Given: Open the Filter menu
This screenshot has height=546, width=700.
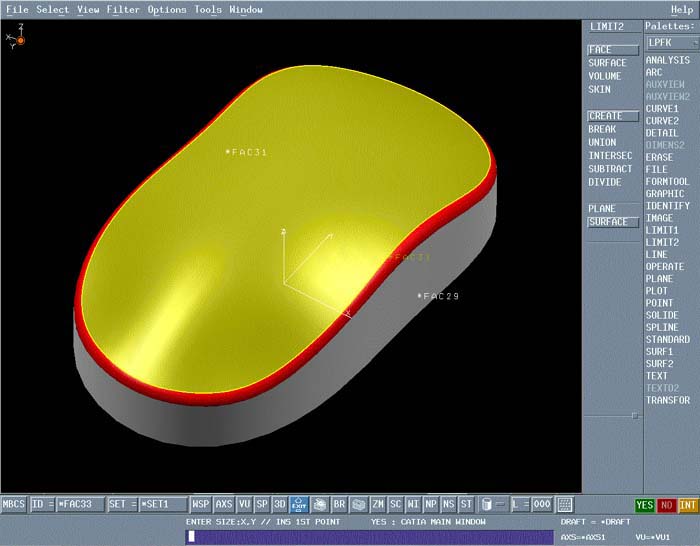Looking at the screenshot, I should (x=123, y=10).
